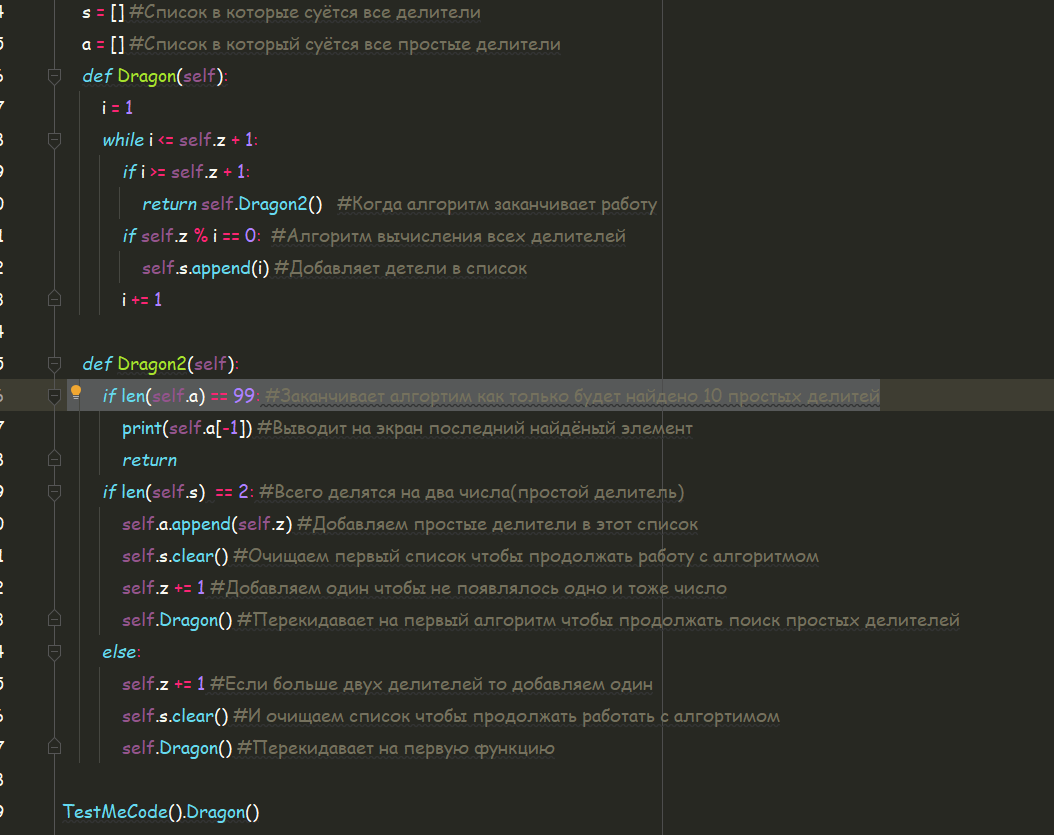The height and width of the screenshot is (835, 1054).
Task: Click the 'i = 1' assignment line
Action: [118, 108]
